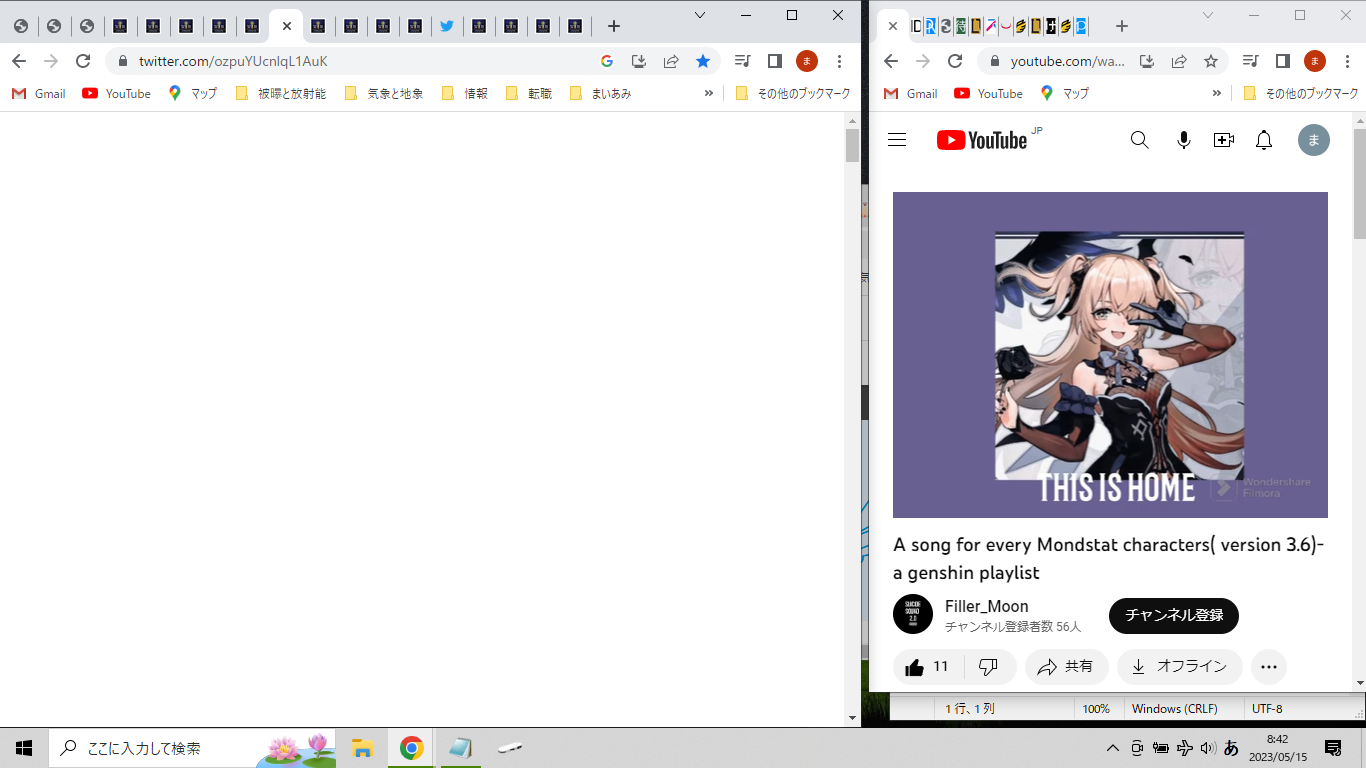Share the twitter.com page
This screenshot has height=768, width=1366.
coord(671,61)
